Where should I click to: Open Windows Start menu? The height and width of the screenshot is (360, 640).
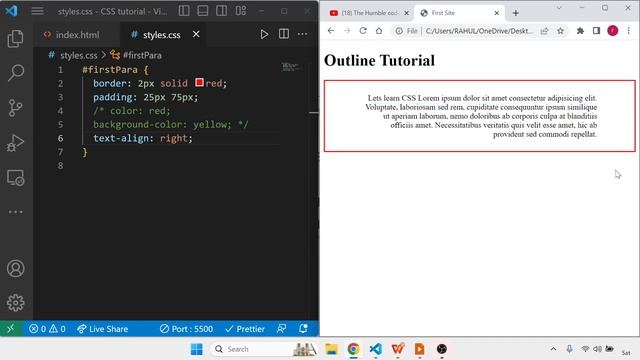pos(197,349)
